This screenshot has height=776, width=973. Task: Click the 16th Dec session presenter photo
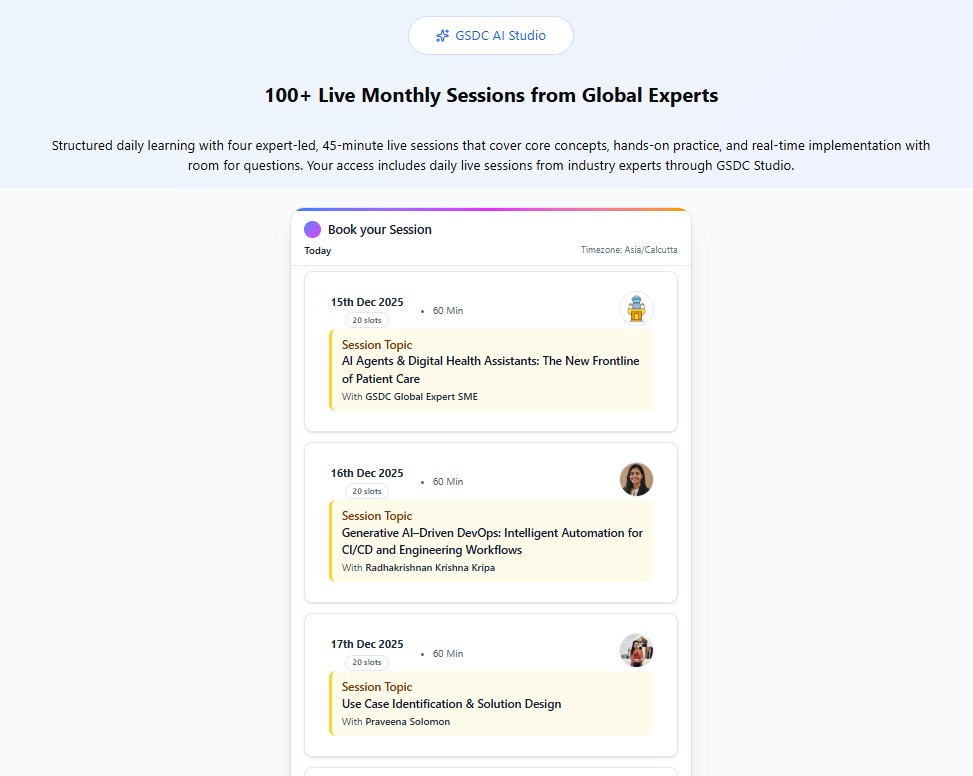tap(636, 479)
